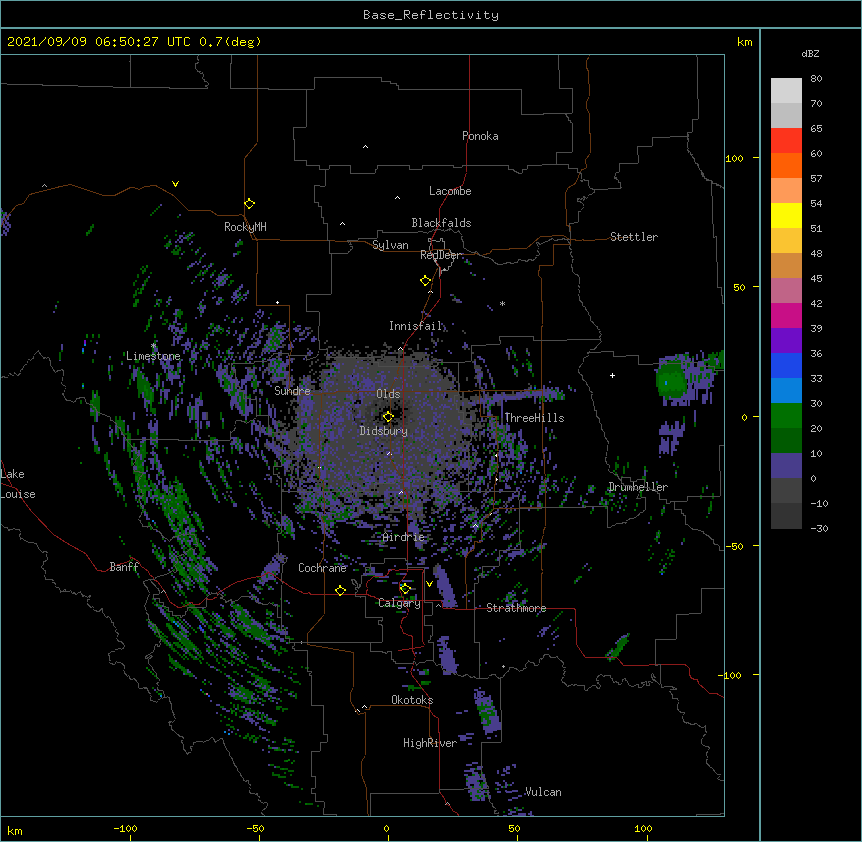
Task: Click the white asterisk marker east of Innisfail
Action: pyautogui.click(x=502, y=303)
